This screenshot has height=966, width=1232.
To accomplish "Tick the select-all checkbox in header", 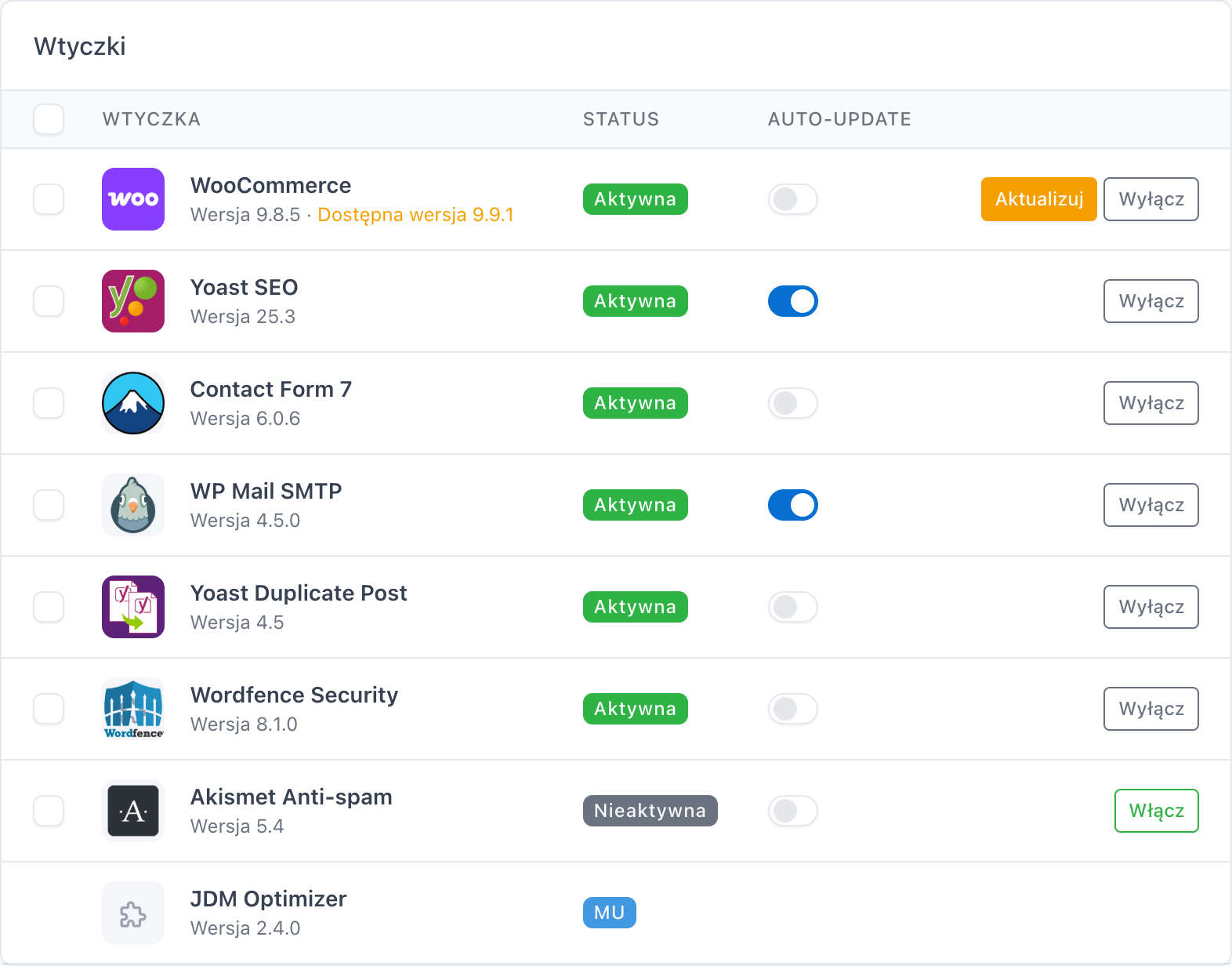I will pyautogui.click(x=49, y=119).
